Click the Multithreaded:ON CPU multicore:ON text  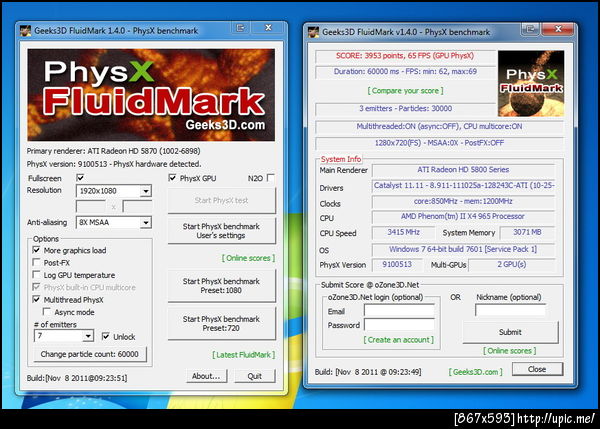[439, 127]
